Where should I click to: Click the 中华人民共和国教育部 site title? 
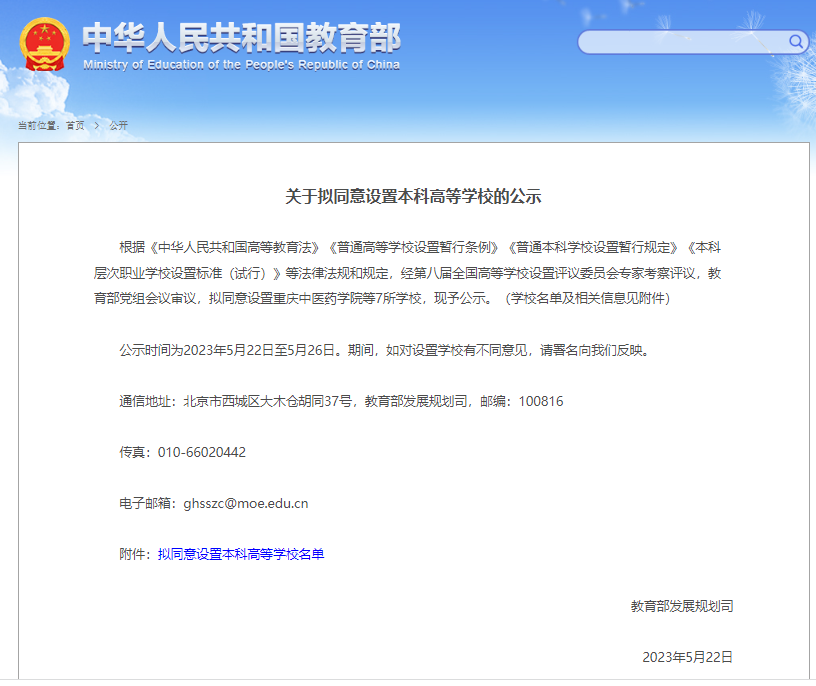pos(241,37)
